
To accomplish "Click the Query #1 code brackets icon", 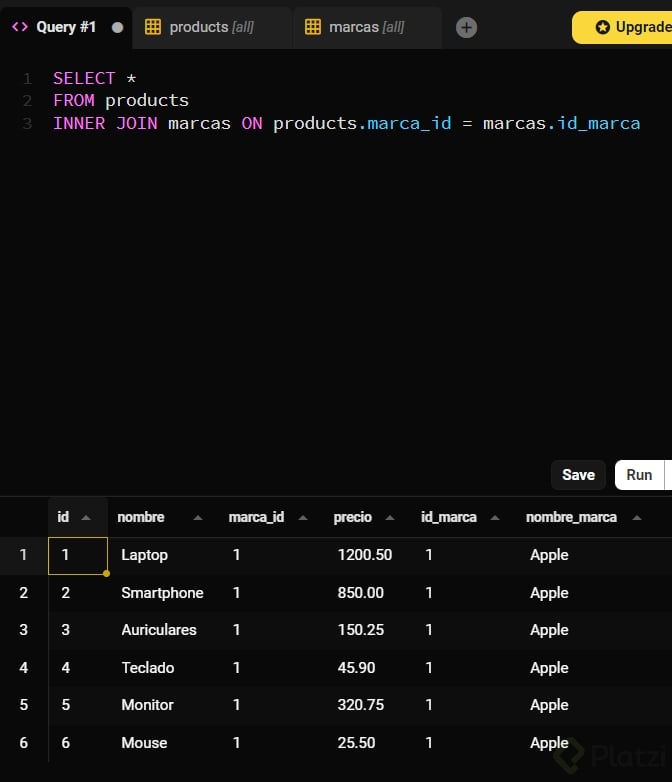I will pos(20,27).
